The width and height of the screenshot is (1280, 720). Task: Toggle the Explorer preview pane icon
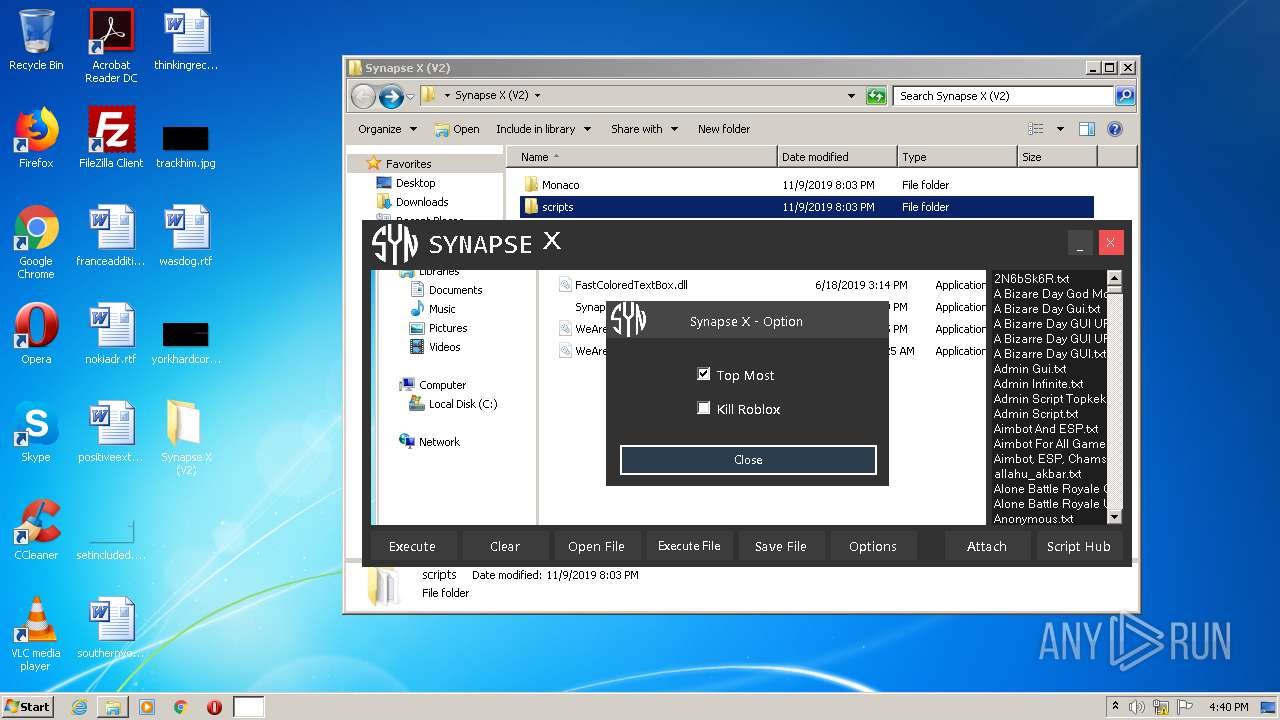[x=1087, y=129]
